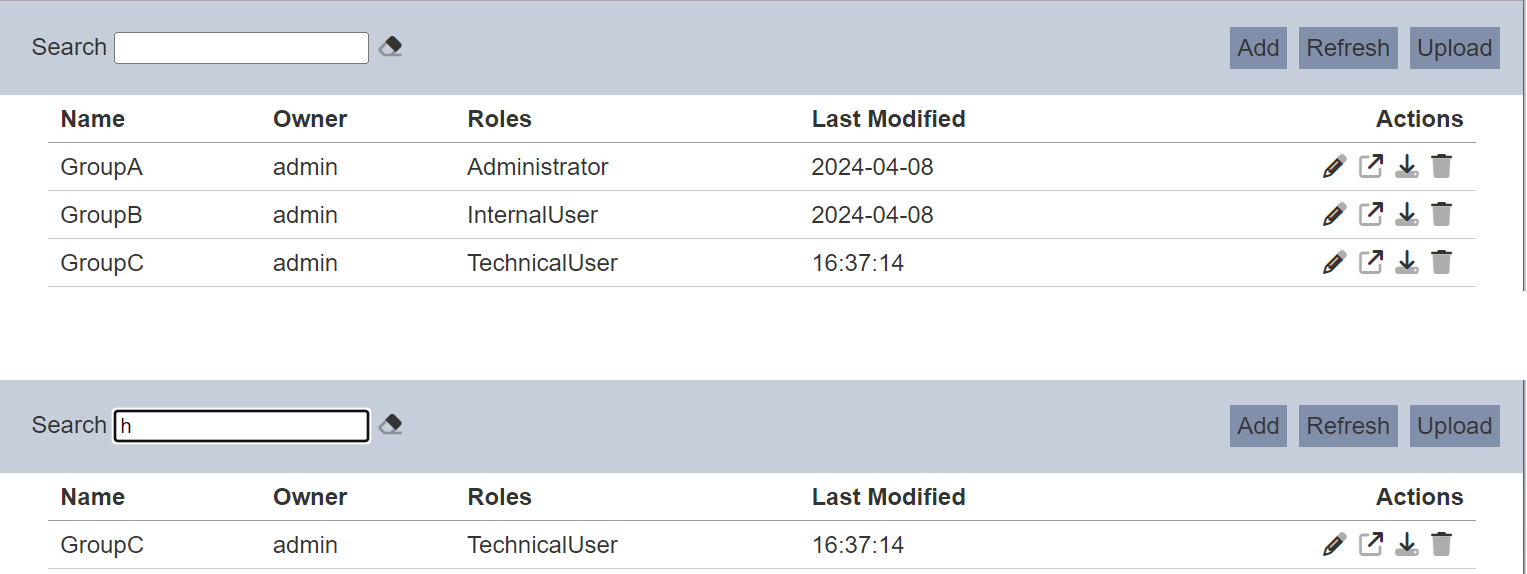The width and height of the screenshot is (1527, 574).
Task: Focus the Search field containing 'h'
Action: (241, 426)
